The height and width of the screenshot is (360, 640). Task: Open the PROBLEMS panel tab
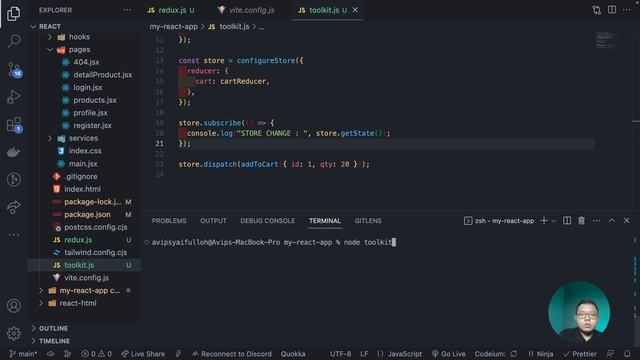point(169,220)
